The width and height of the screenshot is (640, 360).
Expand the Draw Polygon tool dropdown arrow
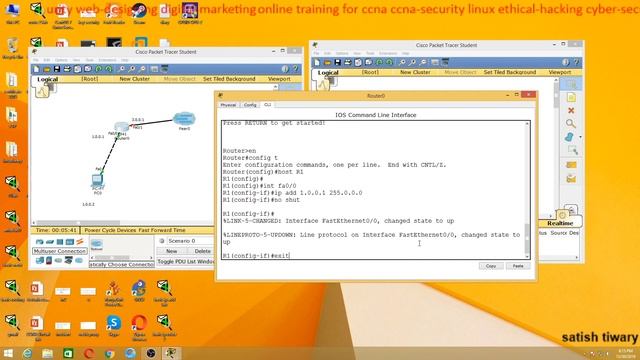click(x=580, y=137)
